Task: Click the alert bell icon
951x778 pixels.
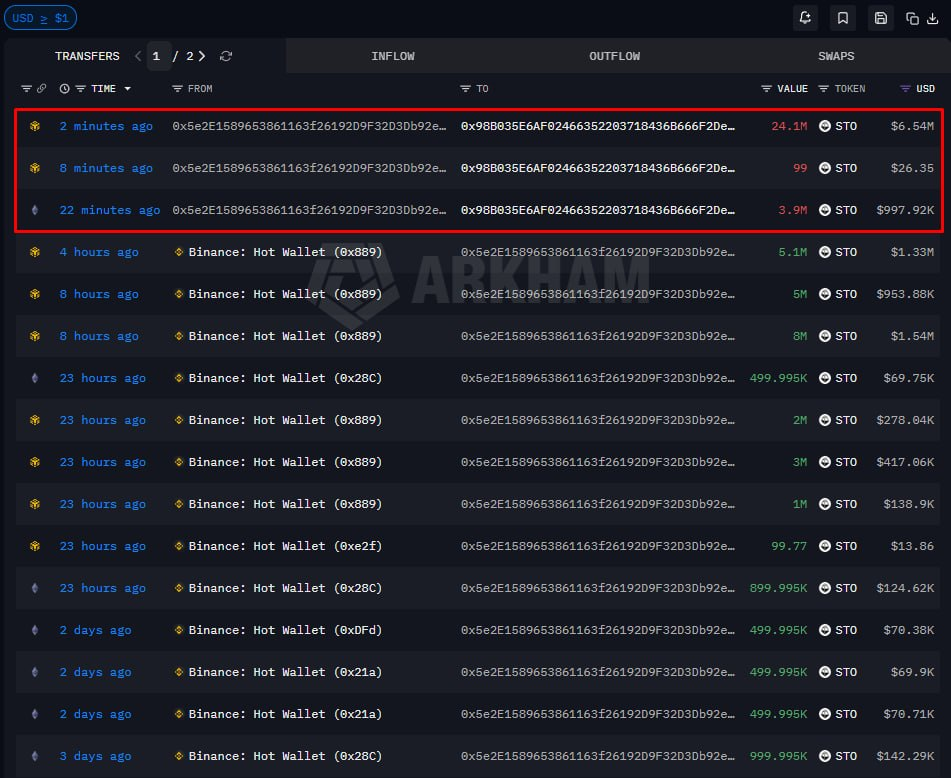Action: pos(805,18)
